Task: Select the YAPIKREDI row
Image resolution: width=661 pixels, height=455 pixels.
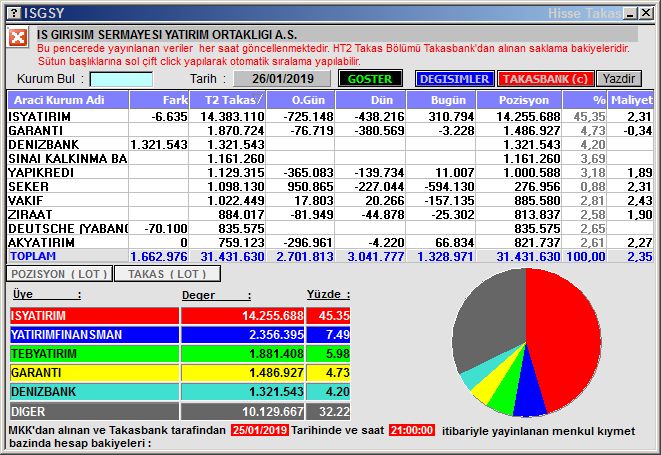Action: coord(330,172)
